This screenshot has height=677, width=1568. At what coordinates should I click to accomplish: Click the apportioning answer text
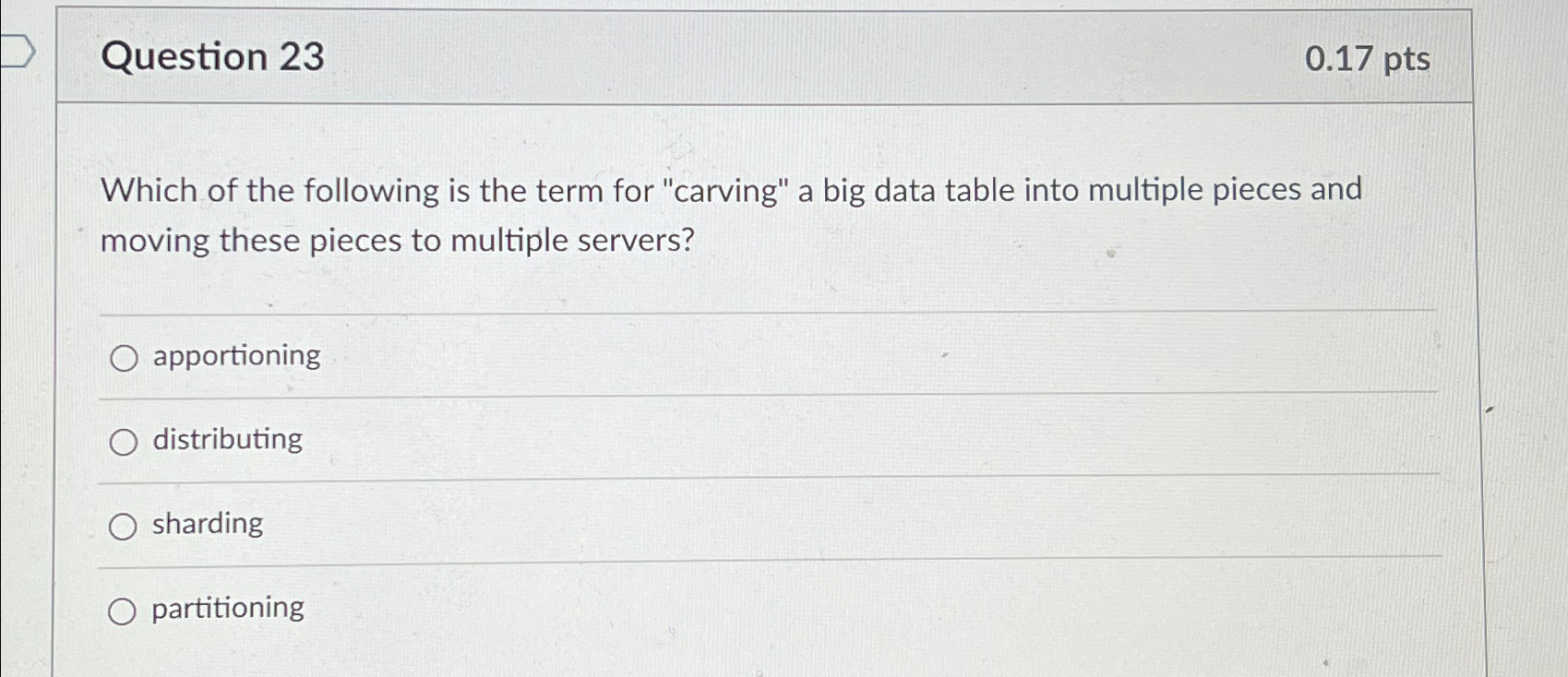click(234, 357)
